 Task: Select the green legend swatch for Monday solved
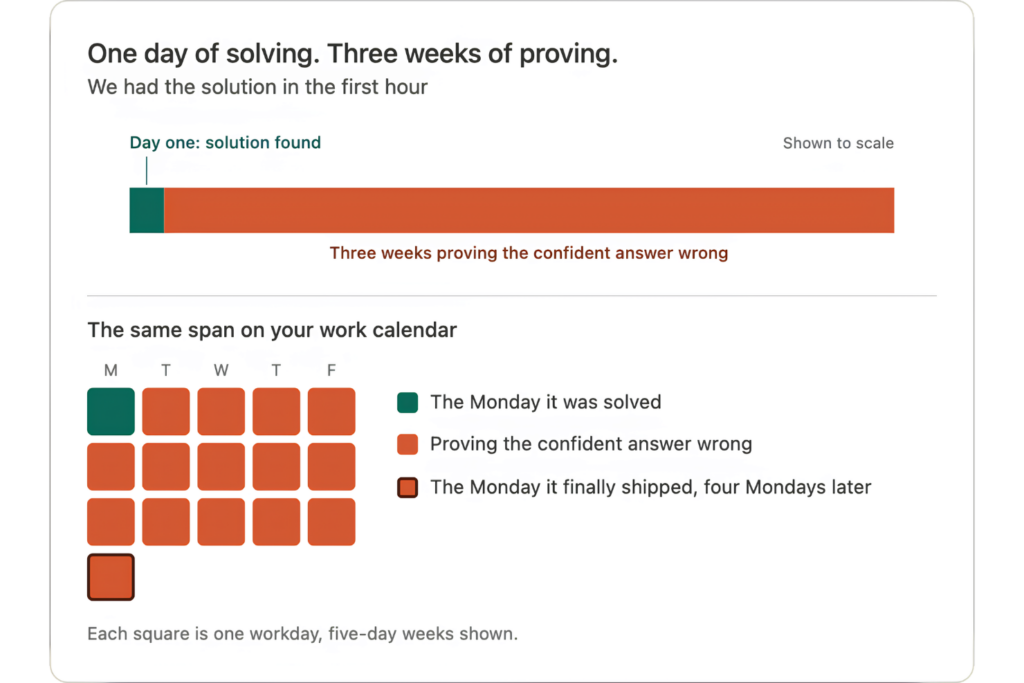(x=408, y=402)
